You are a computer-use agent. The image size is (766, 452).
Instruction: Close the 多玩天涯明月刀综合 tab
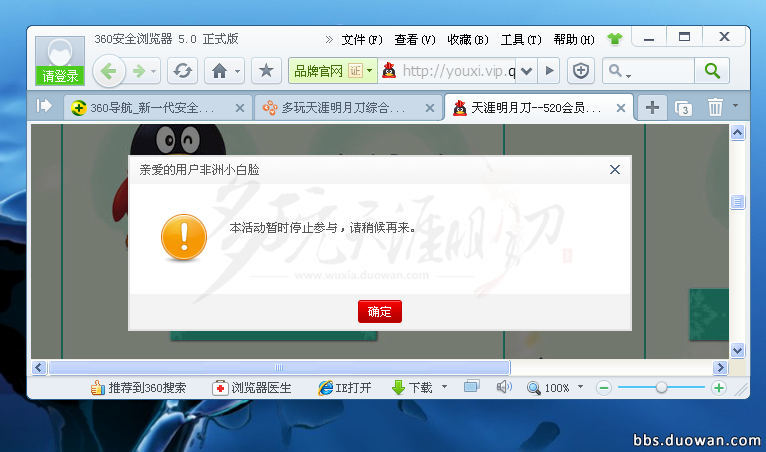430,108
